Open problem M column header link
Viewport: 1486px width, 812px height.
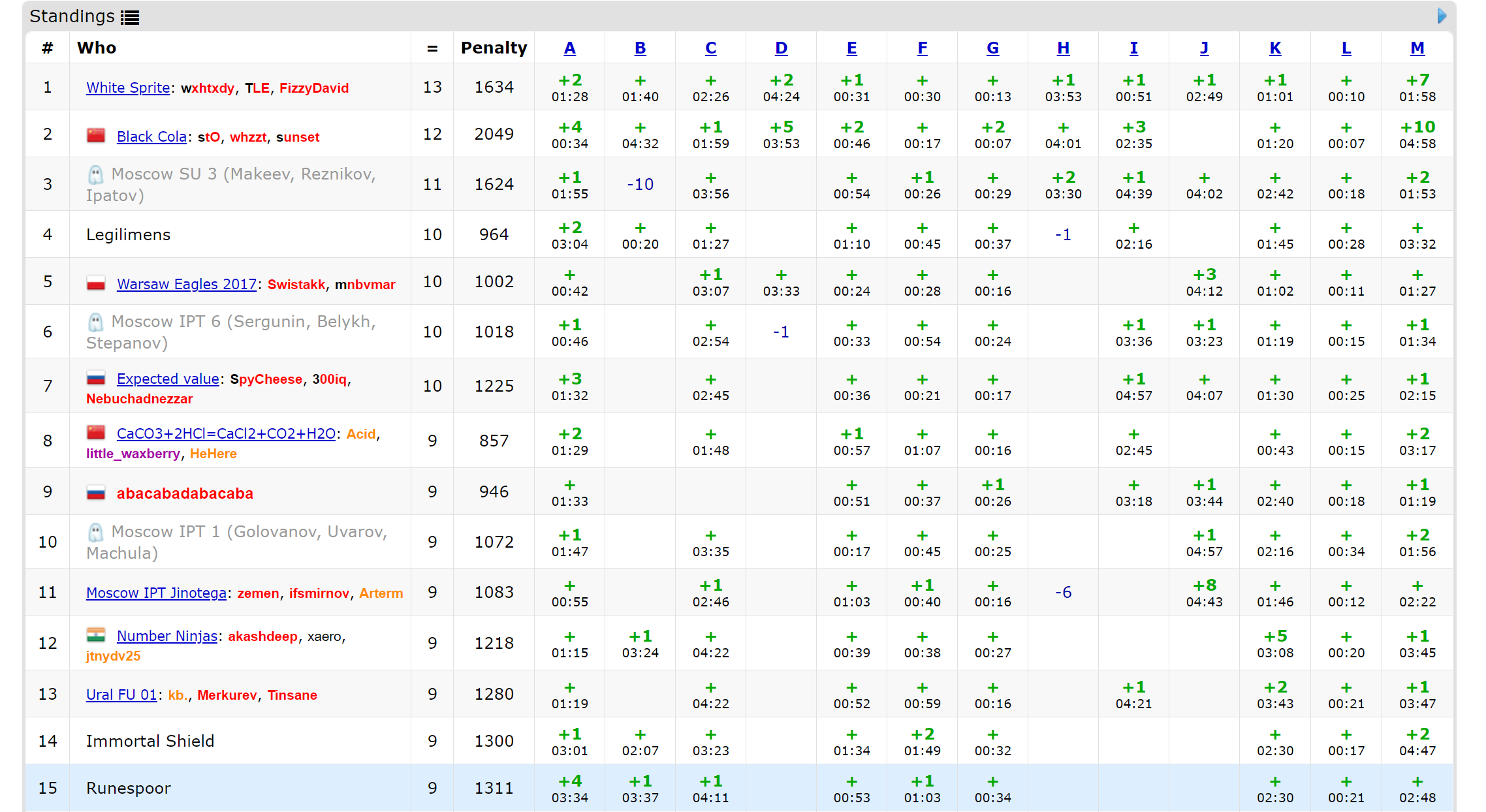1417,48
